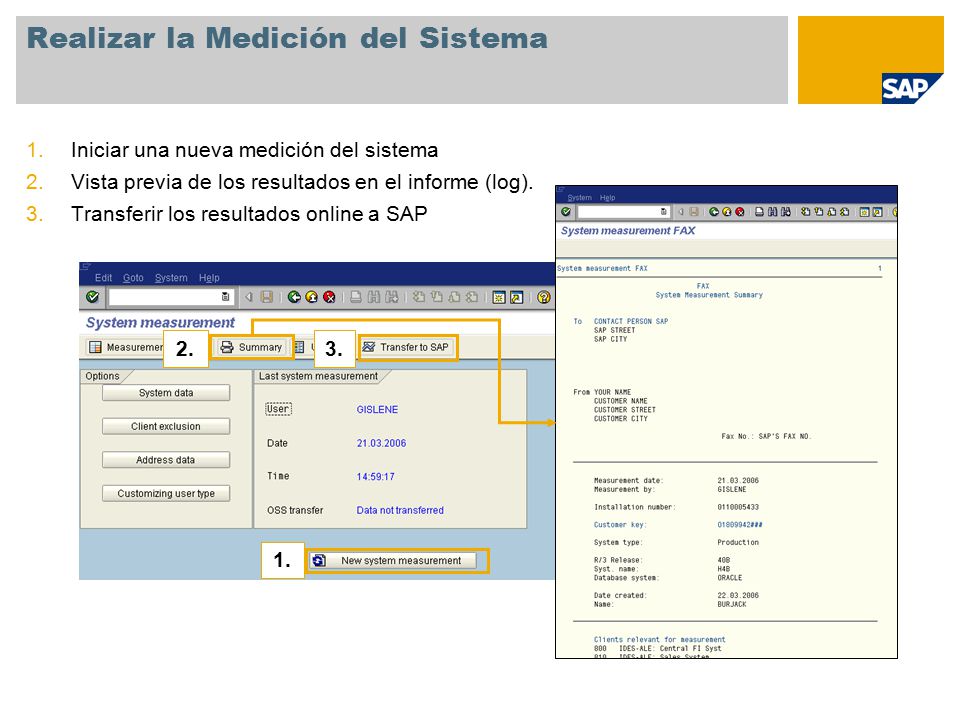This screenshot has width=960, height=720.
Task: Click Create shortcut icon in FAX window toolbar
Action: pyautogui.click(x=877, y=212)
